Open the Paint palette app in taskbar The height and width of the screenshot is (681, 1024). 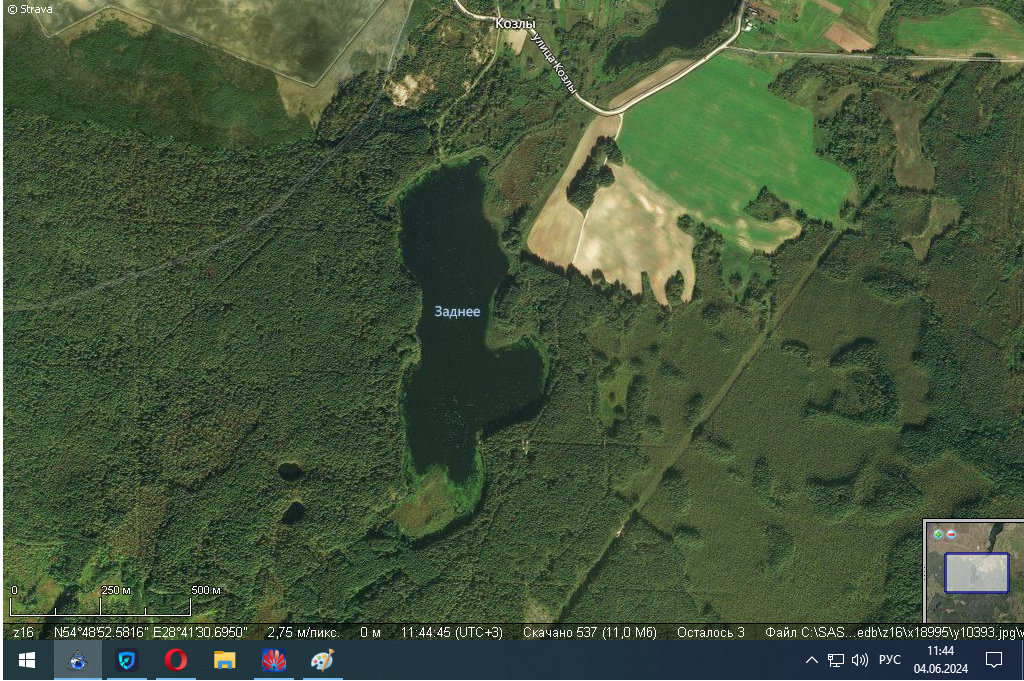(x=322, y=660)
